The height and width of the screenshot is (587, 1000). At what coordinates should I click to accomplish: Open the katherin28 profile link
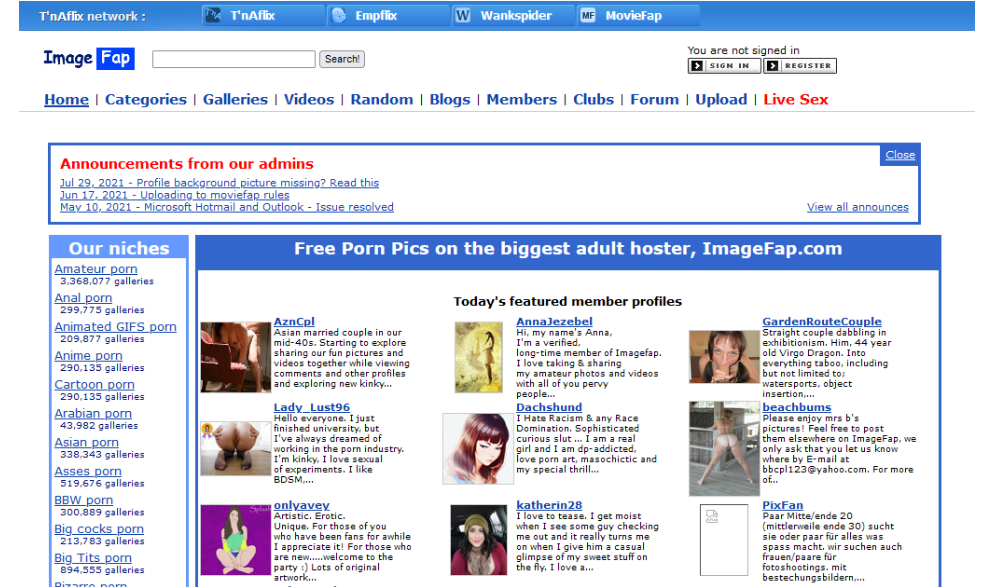(x=549, y=505)
